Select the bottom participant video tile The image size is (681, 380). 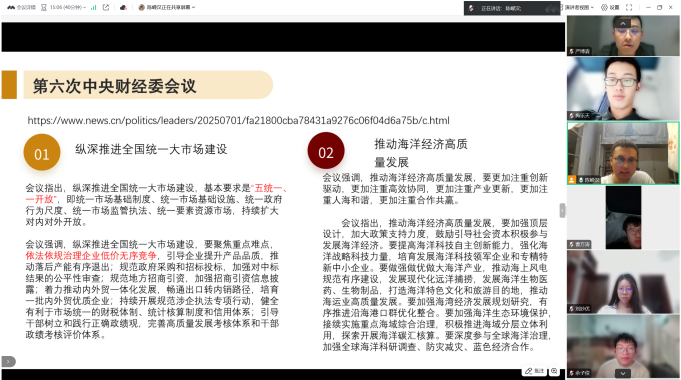pyautogui.click(x=623, y=346)
